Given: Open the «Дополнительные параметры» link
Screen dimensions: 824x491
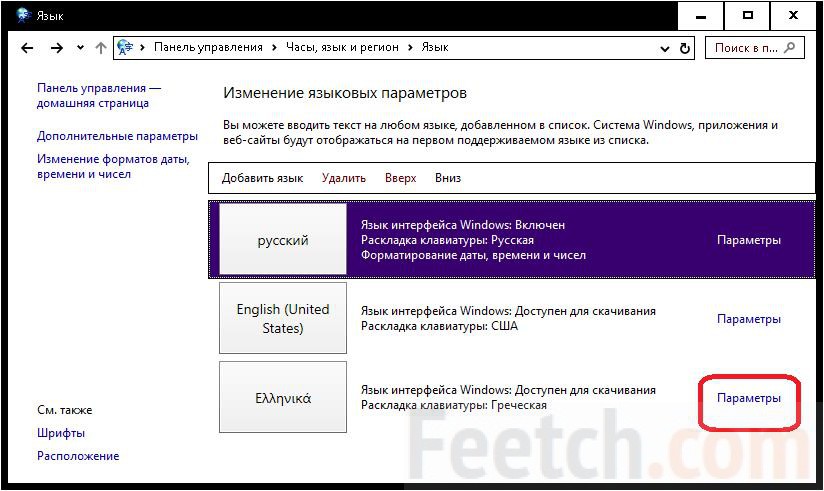Looking at the screenshot, I should point(117,136).
